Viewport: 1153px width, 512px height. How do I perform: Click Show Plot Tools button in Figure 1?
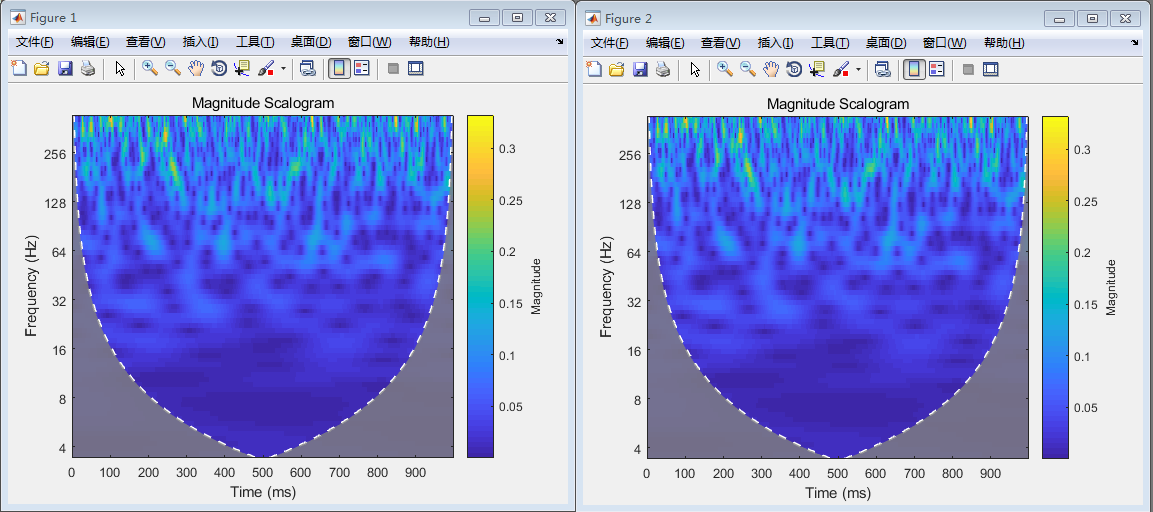click(x=415, y=69)
